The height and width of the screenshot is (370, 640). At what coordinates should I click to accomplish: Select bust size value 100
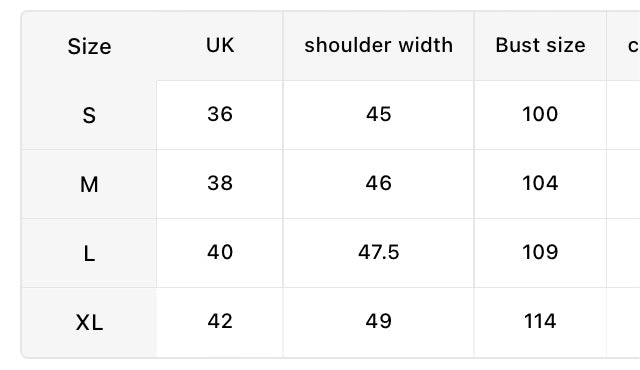pyautogui.click(x=540, y=115)
